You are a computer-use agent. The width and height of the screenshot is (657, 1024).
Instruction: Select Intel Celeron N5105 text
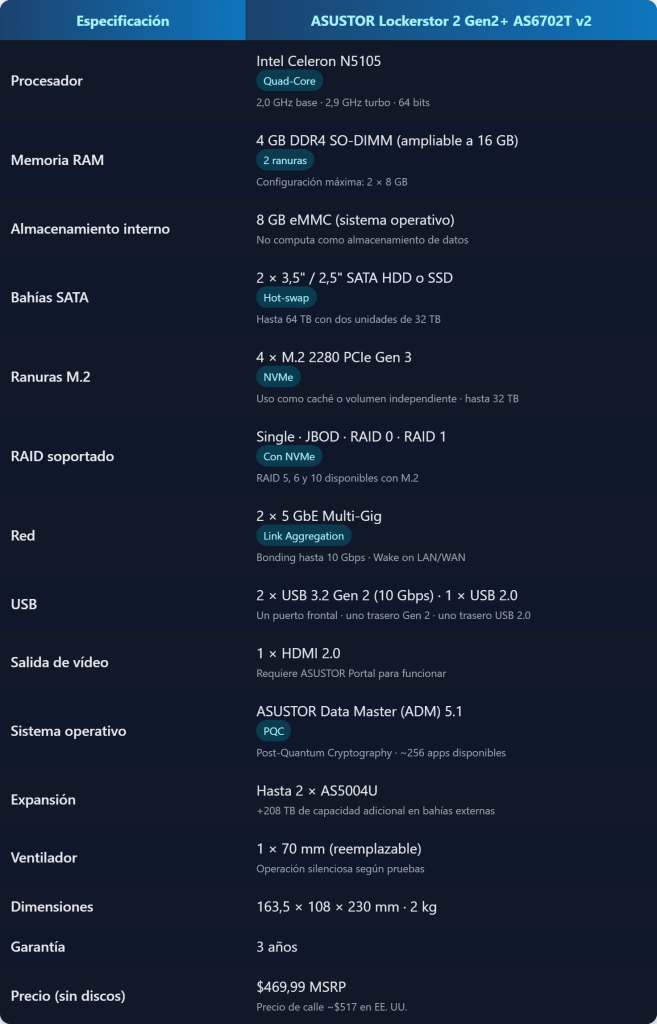click(319, 61)
